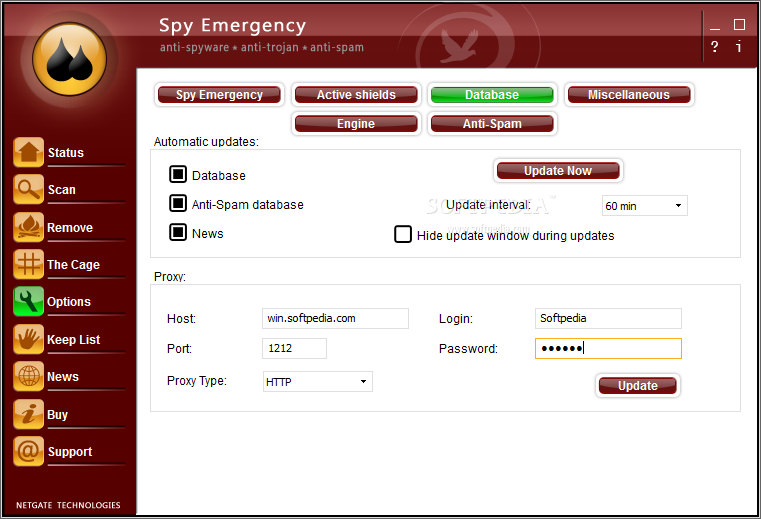This screenshot has width=761, height=519.
Task: Click the Remove fire icon
Action: tap(29, 227)
